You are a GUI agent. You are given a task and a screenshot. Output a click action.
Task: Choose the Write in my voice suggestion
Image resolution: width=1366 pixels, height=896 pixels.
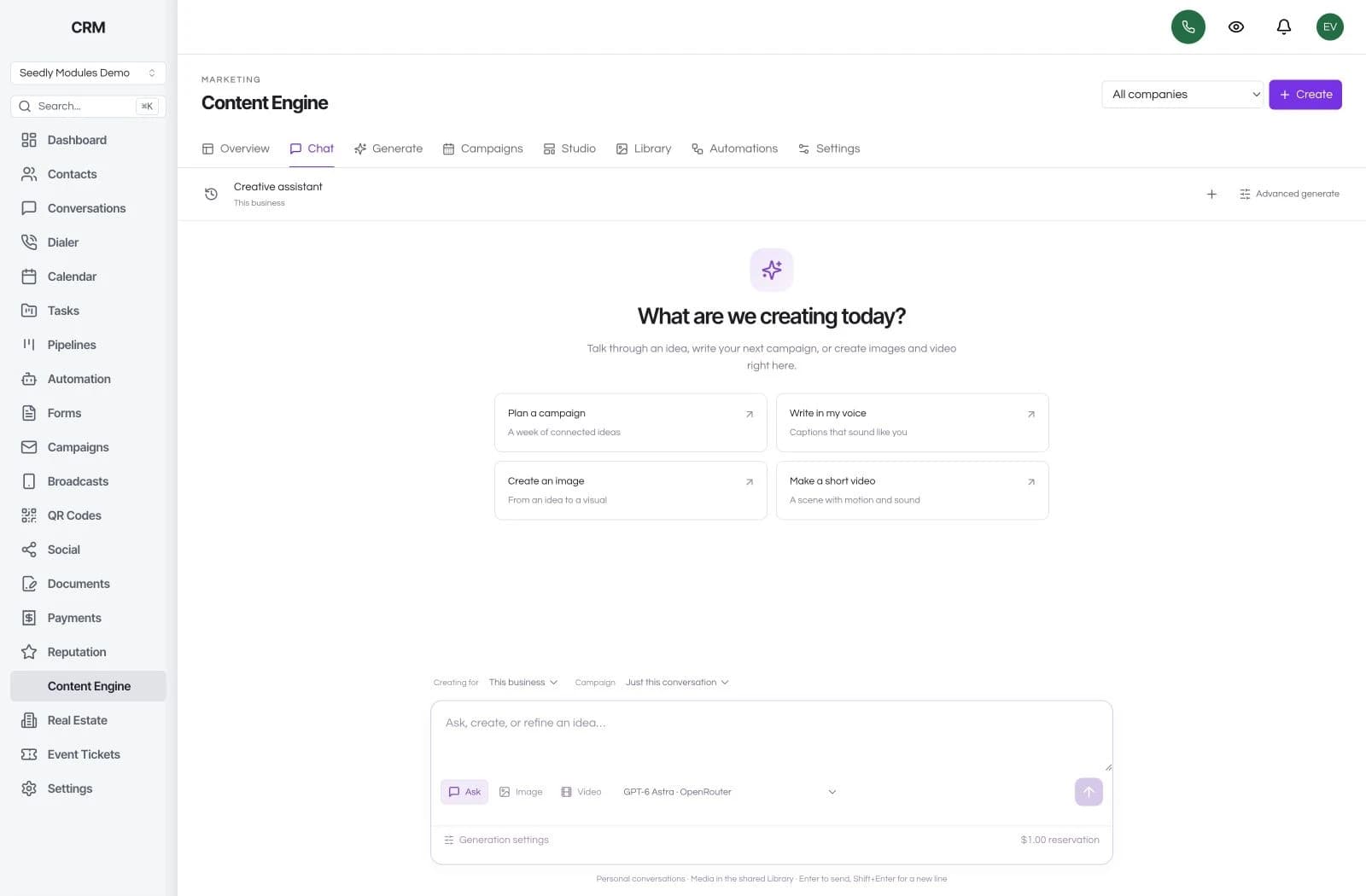pos(912,422)
